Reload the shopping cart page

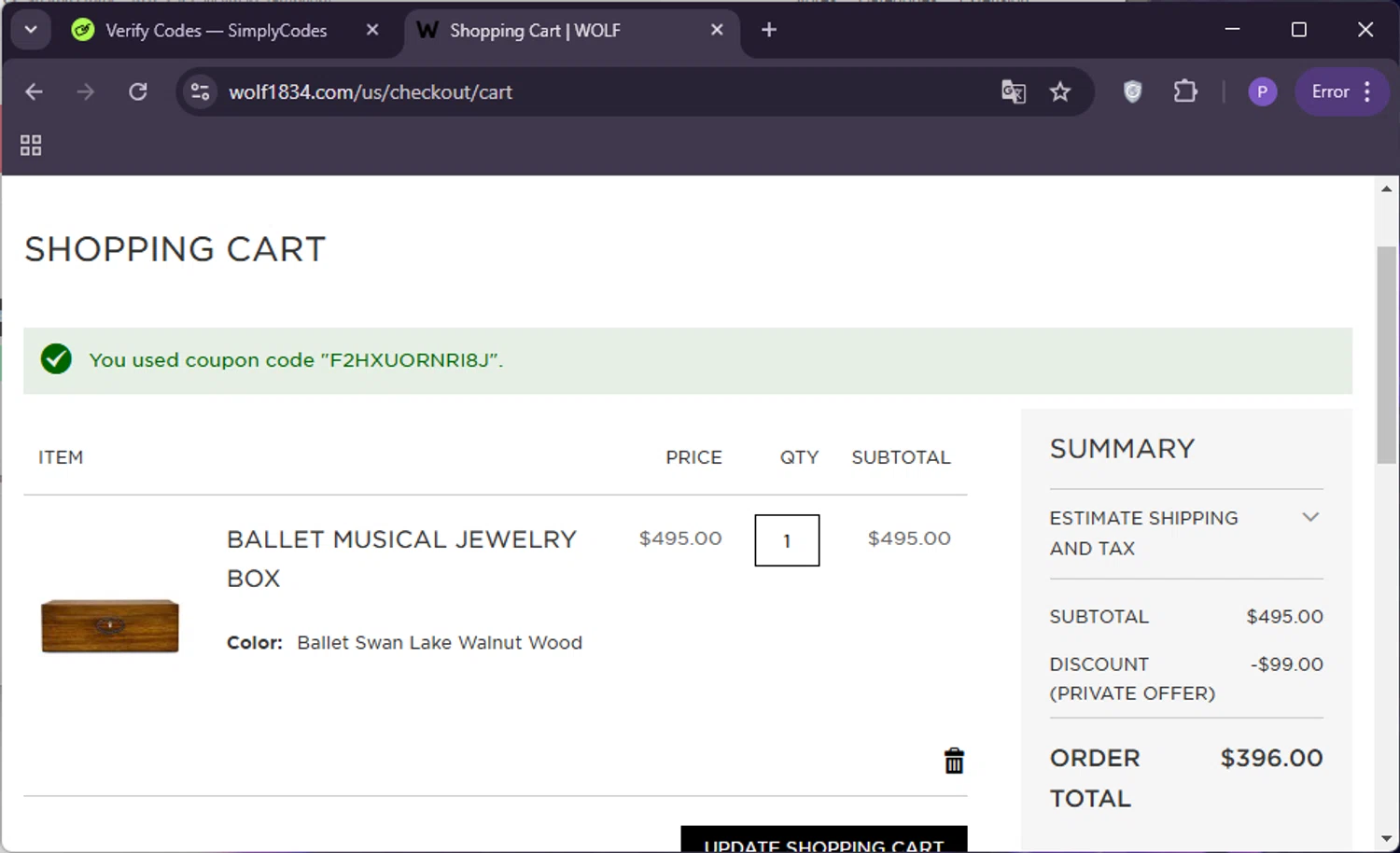point(138,91)
